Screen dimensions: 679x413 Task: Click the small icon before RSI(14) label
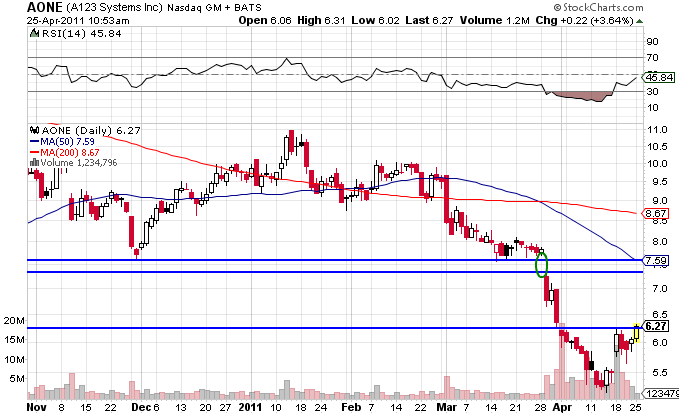click(33, 33)
